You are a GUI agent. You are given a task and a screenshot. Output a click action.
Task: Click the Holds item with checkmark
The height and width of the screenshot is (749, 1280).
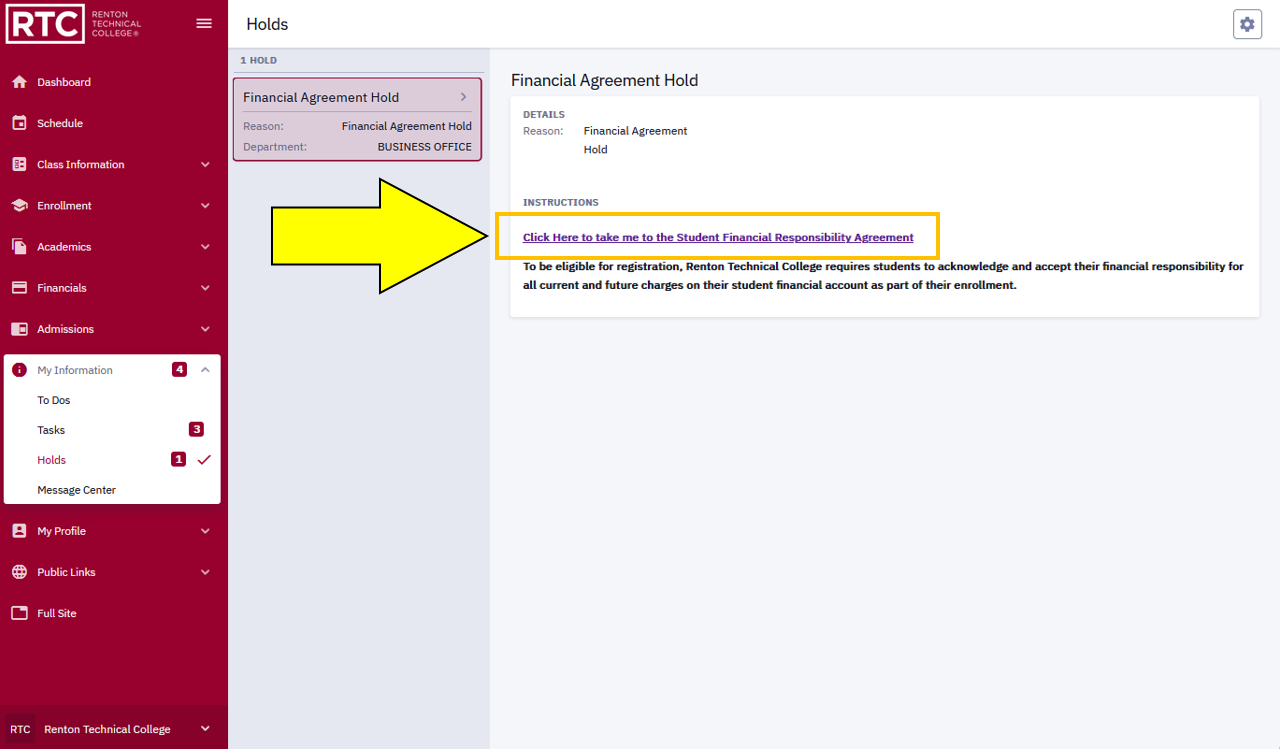click(x=52, y=460)
